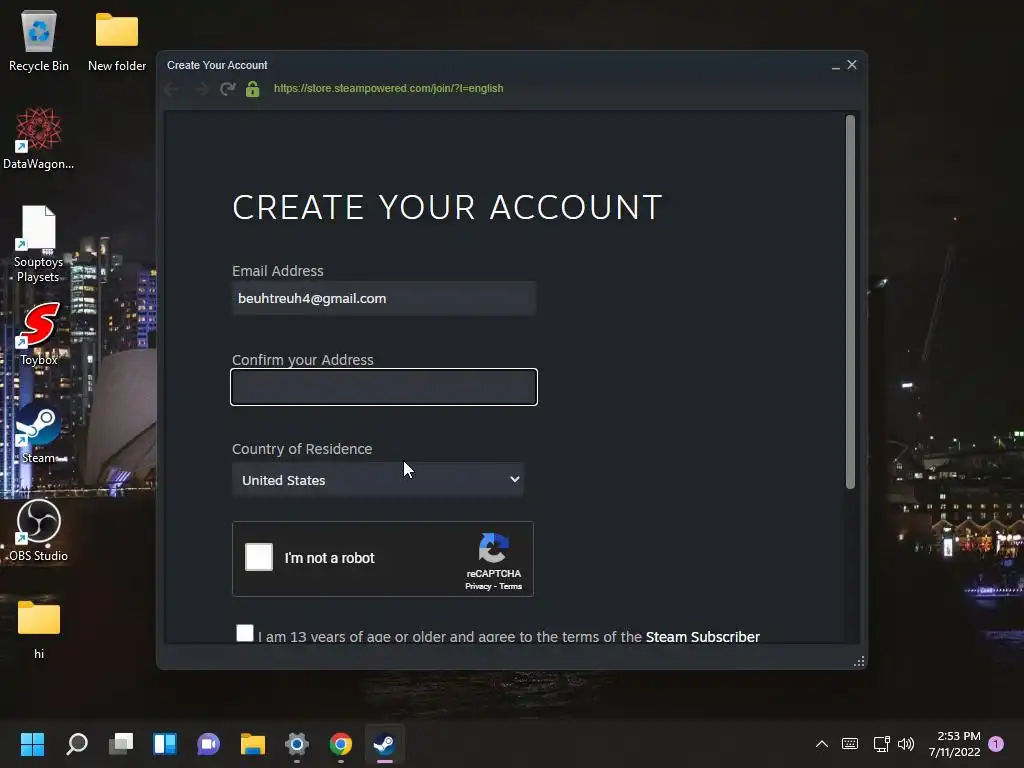
Task: Click the Steam taskbar icon
Action: (x=385, y=744)
